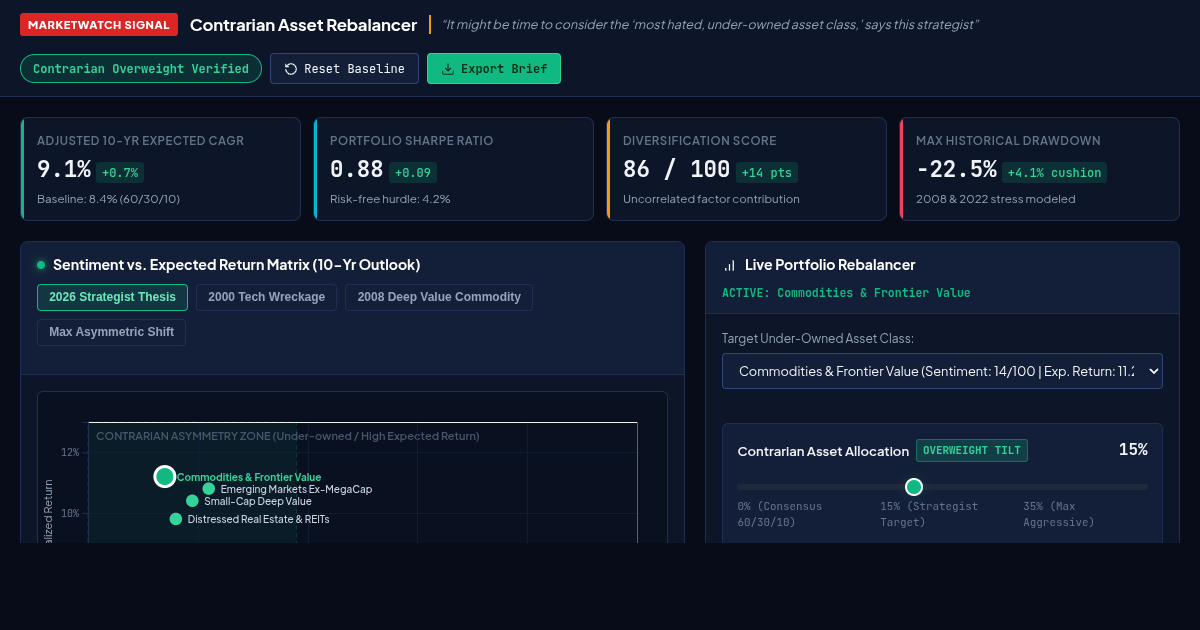The image size is (1200, 630).
Task: Click the CONTRARIAN ASYMMETRY ZONE chart label
Action: click(288, 436)
